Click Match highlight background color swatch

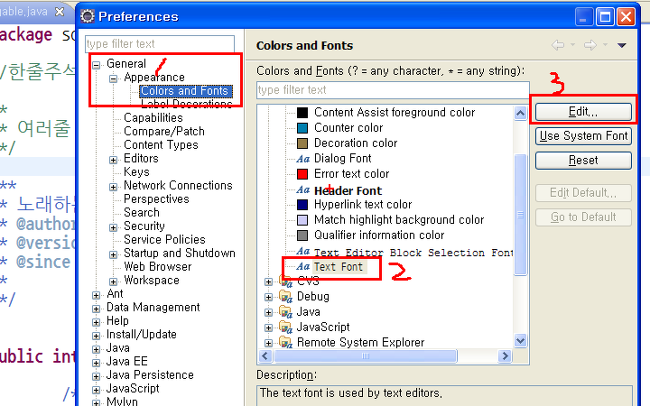(x=303, y=220)
